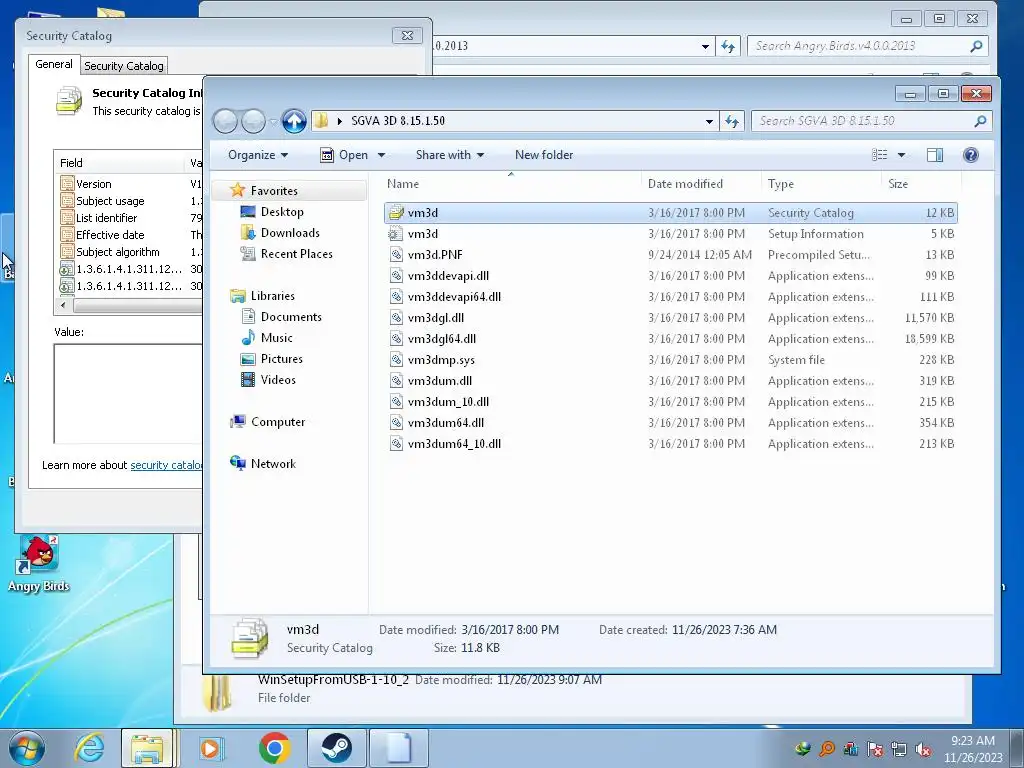Expand the Organize menu

(258, 155)
